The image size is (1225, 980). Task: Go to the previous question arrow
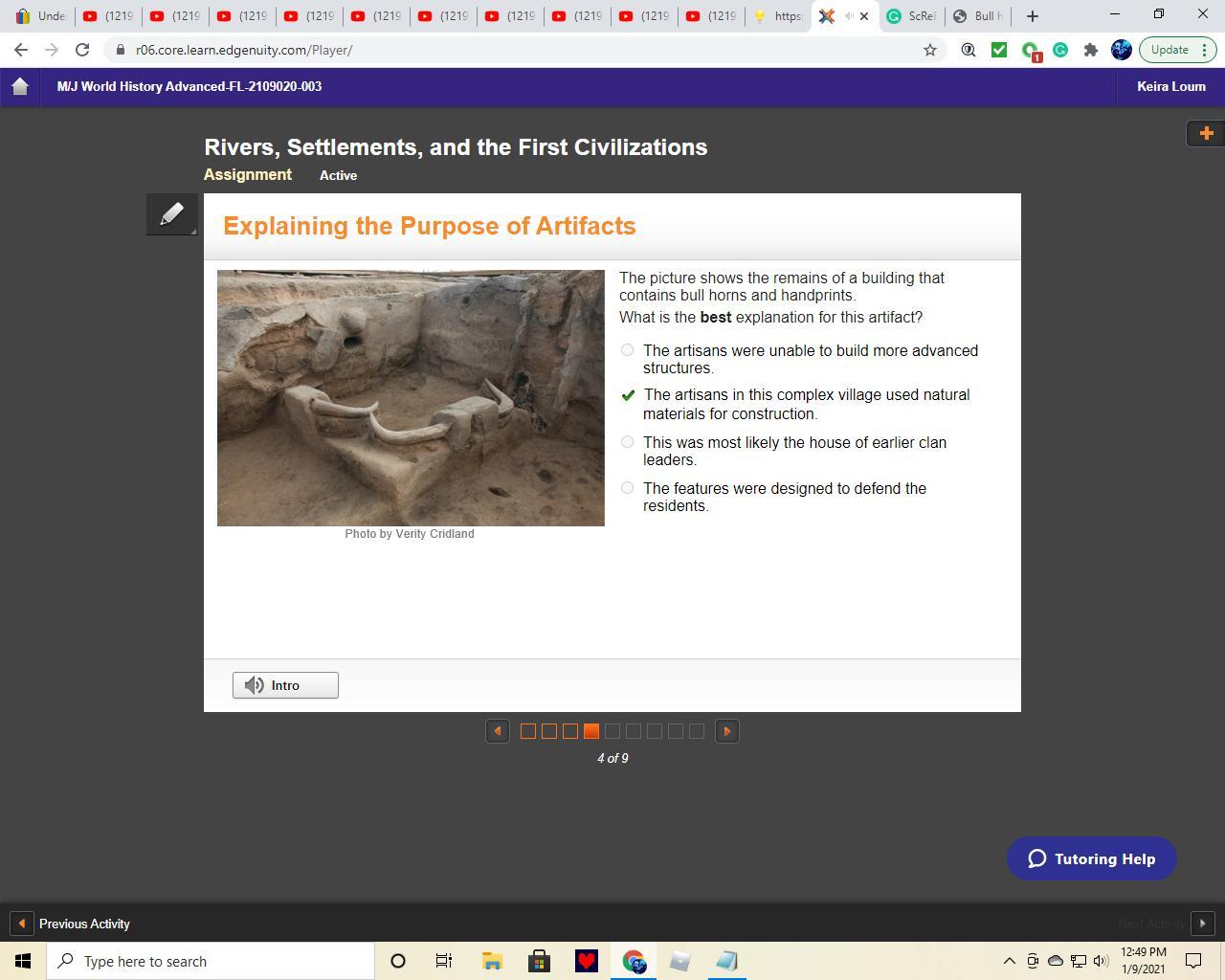(x=497, y=731)
